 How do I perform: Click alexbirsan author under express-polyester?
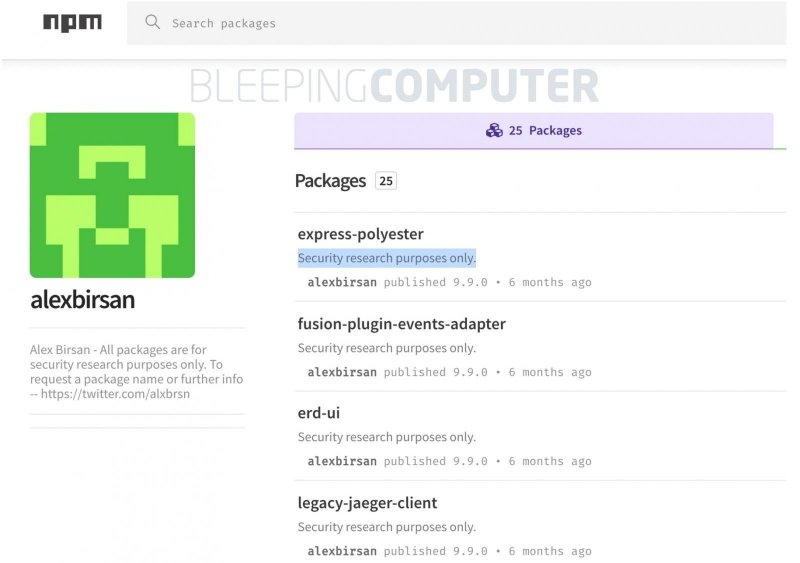(x=342, y=282)
